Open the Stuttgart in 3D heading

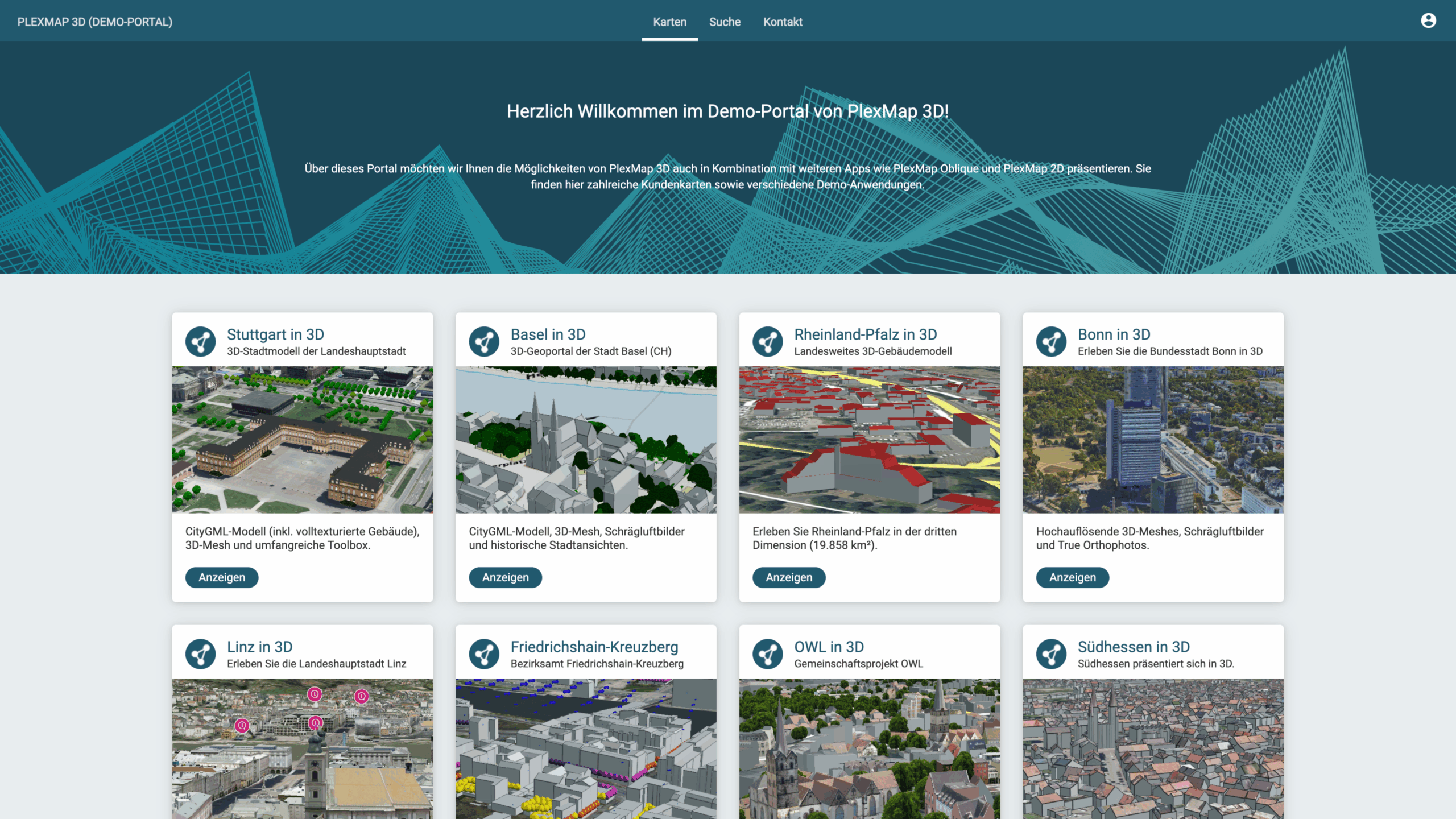(276, 334)
